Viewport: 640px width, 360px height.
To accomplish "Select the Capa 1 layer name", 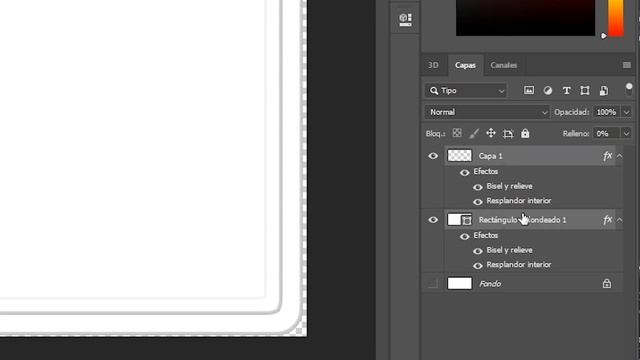I will (491, 156).
